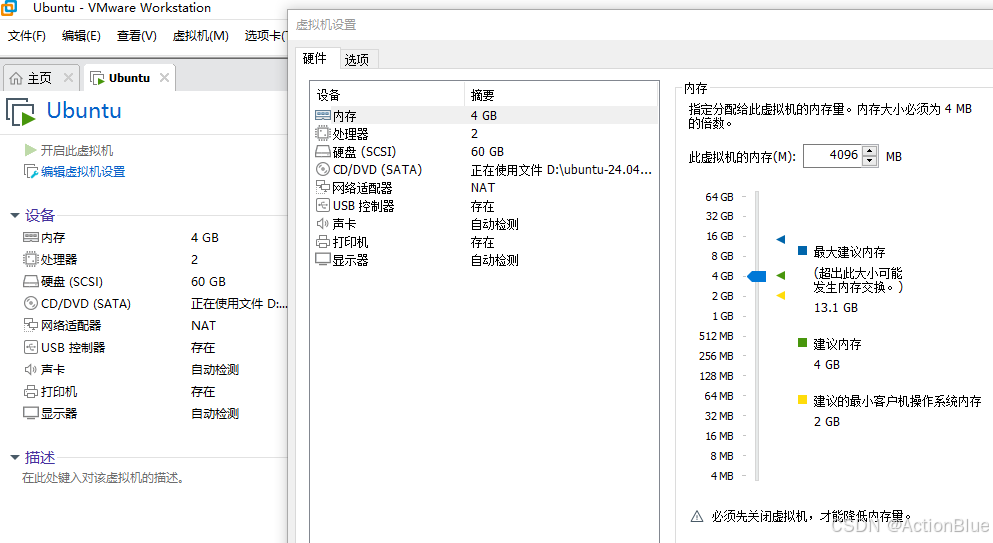This screenshot has height=543, width=993.
Task: Click the 60 GB summary in settings hardware list
Action: pos(487,151)
